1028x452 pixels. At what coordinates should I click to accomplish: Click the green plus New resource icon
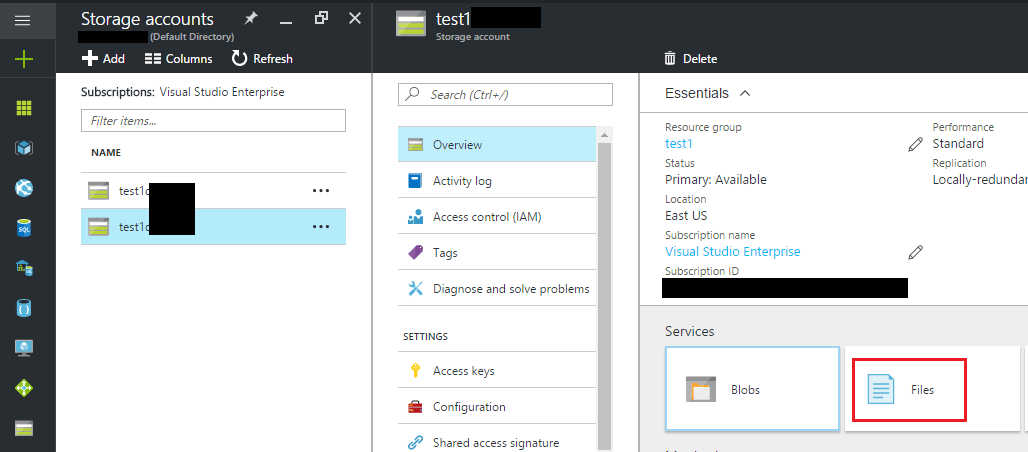coord(24,59)
